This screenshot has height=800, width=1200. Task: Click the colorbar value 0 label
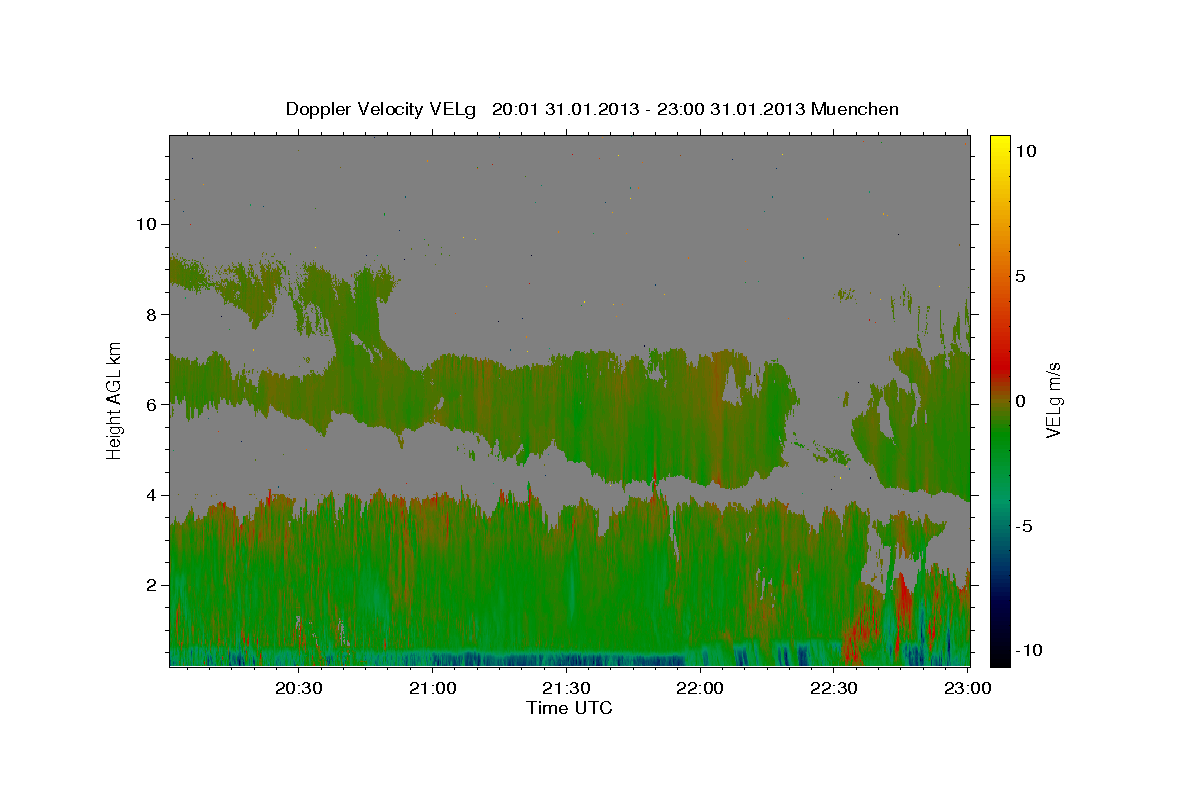point(1021,401)
